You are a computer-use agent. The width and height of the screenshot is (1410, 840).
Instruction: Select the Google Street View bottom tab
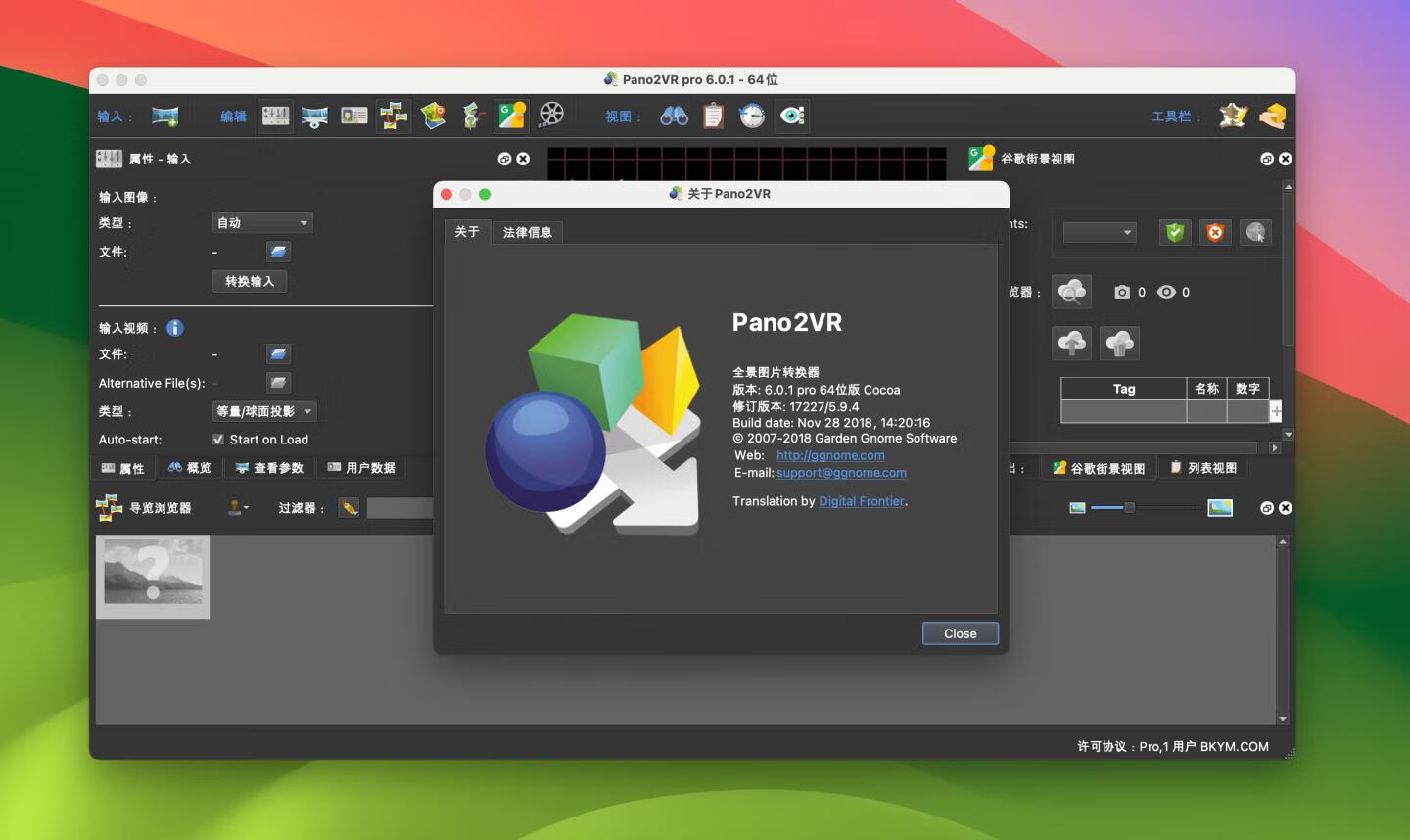point(1099,468)
